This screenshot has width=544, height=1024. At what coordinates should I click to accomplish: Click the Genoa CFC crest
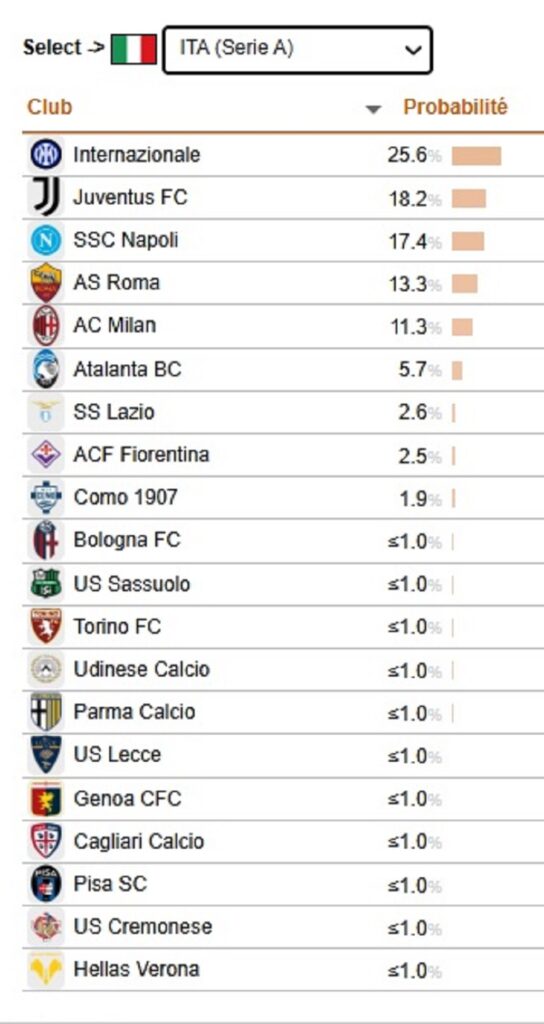coord(46,799)
